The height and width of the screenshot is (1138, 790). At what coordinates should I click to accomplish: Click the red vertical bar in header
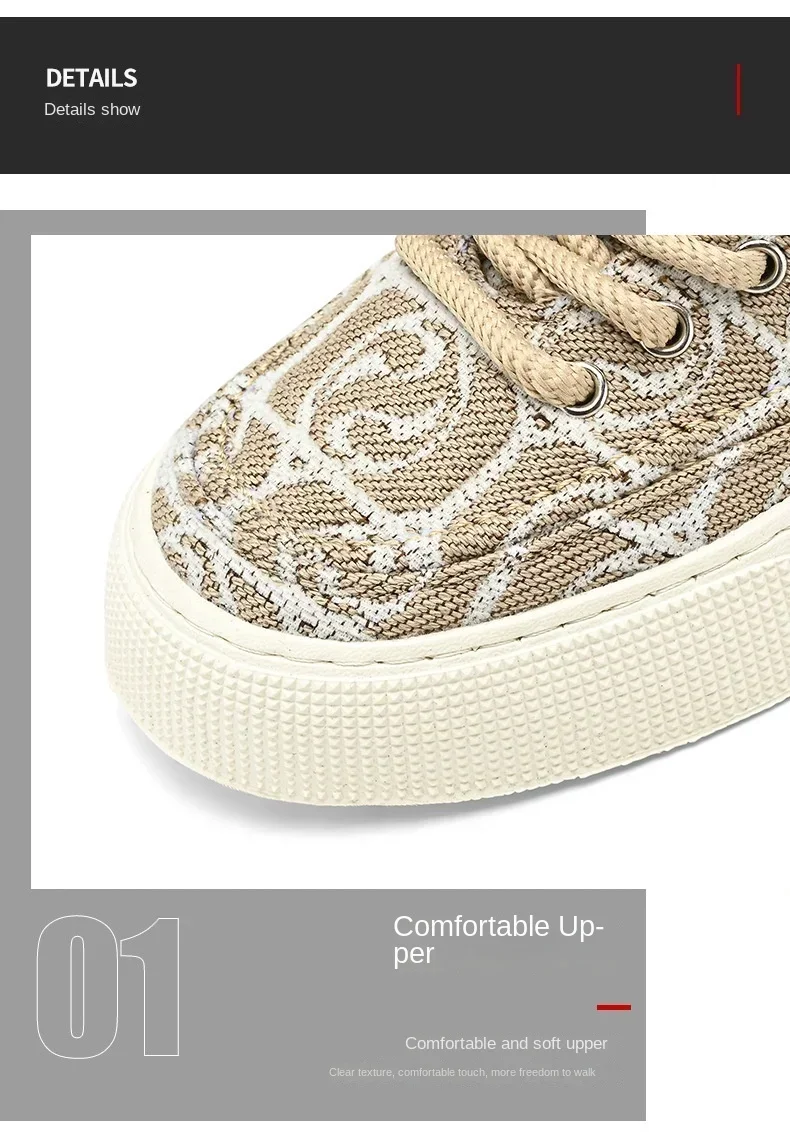tap(738, 89)
